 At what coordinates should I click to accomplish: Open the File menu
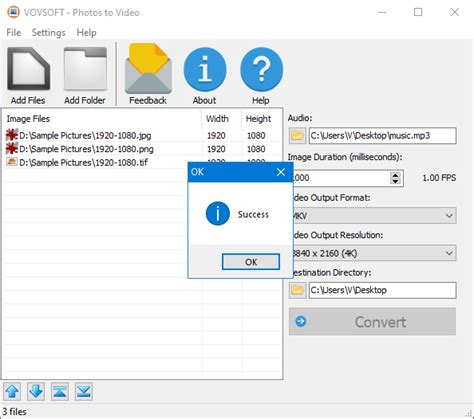coord(13,33)
